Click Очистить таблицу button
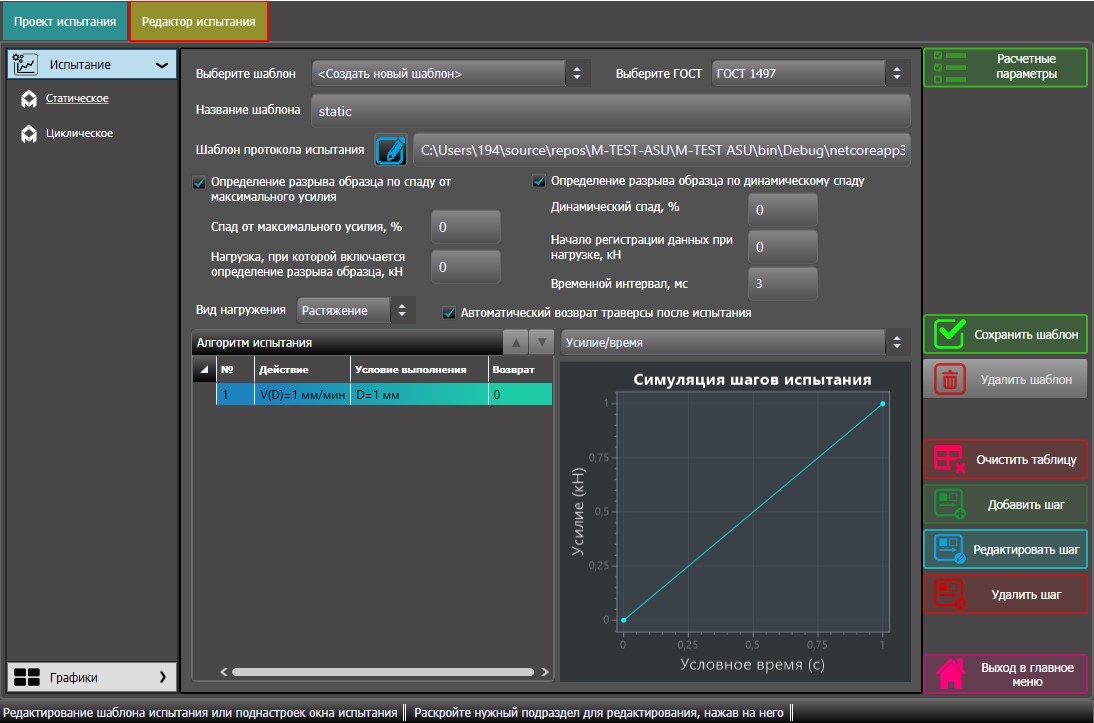1094x723 pixels. [x=1005, y=459]
